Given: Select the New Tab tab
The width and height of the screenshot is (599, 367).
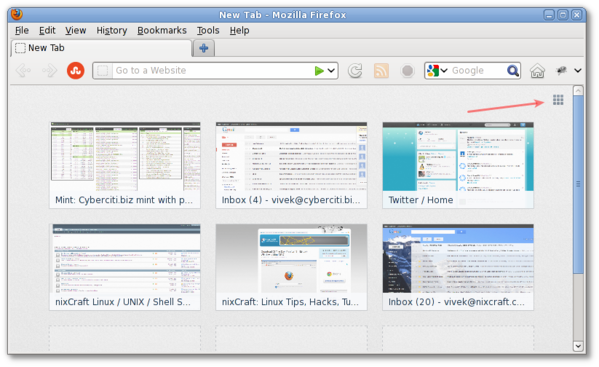Looking at the screenshot, I should 101,48.
